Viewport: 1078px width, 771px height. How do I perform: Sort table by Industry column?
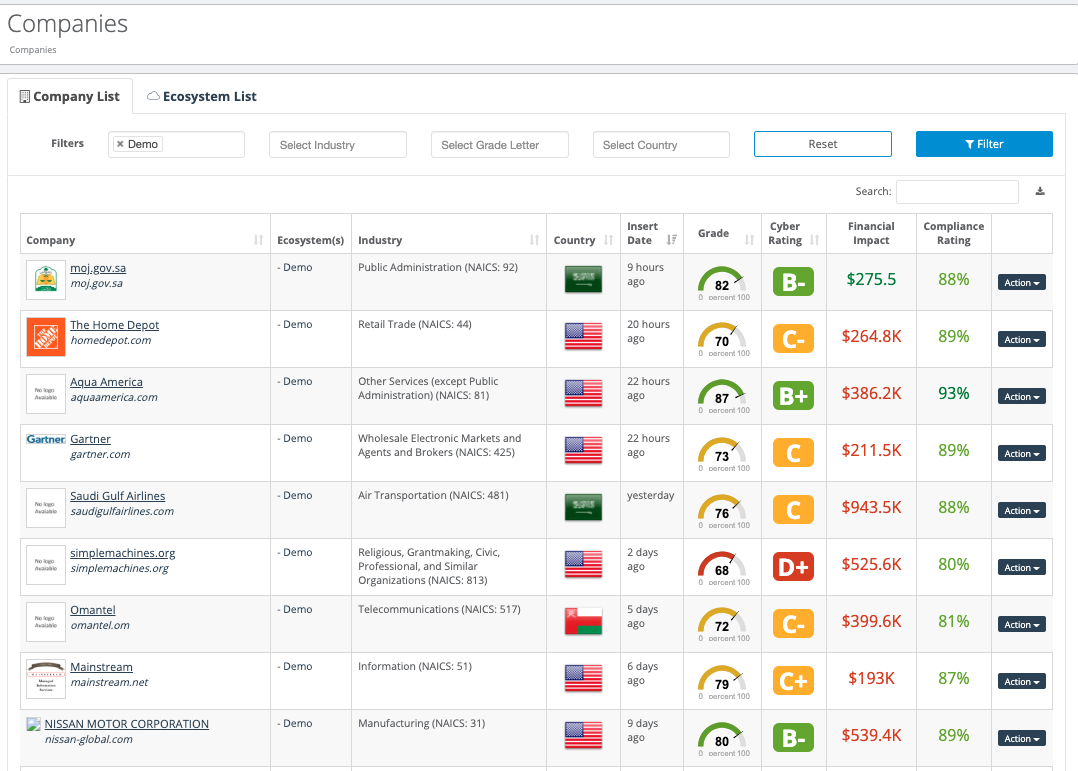pos(534,240)
